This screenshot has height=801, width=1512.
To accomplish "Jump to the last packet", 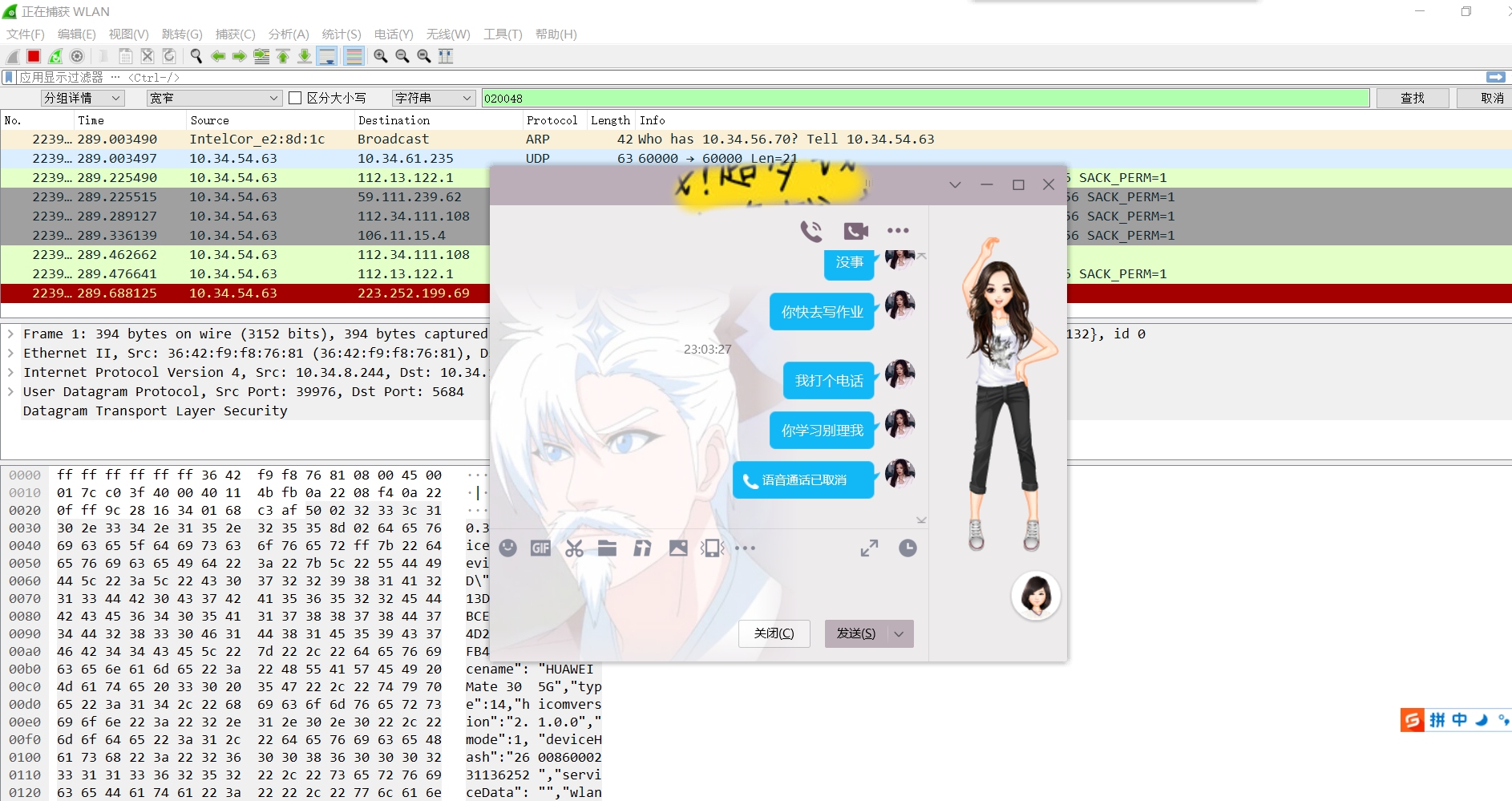I will pyautogui.click(x=305, y=56).
